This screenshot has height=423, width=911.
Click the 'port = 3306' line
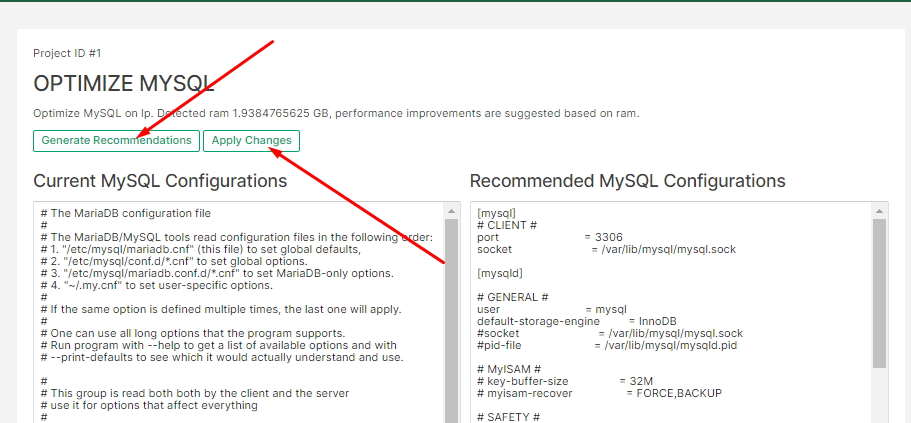tap(550, 238)
